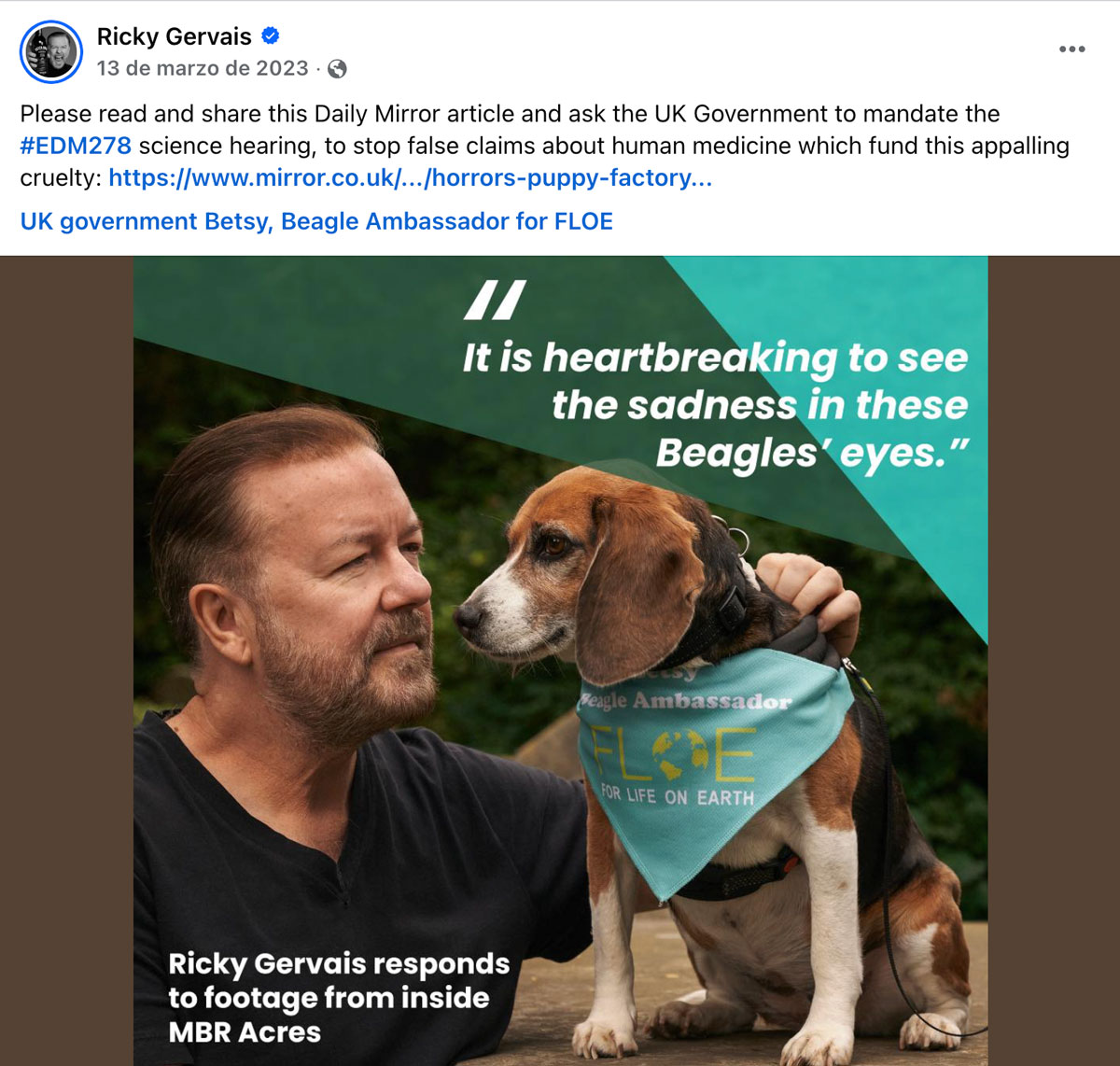Open the three-dot post options menu
Image resolution: width=1120 pixels, height=1066 pixels.
click(x=1071, y=49)
